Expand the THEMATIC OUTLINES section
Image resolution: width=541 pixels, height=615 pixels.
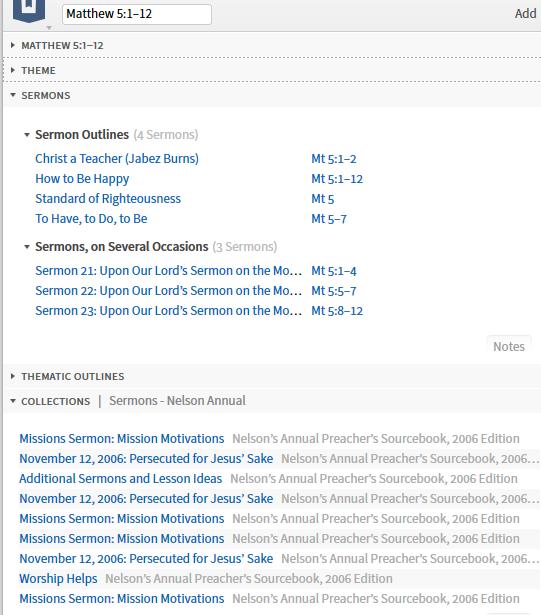point(13,377)
